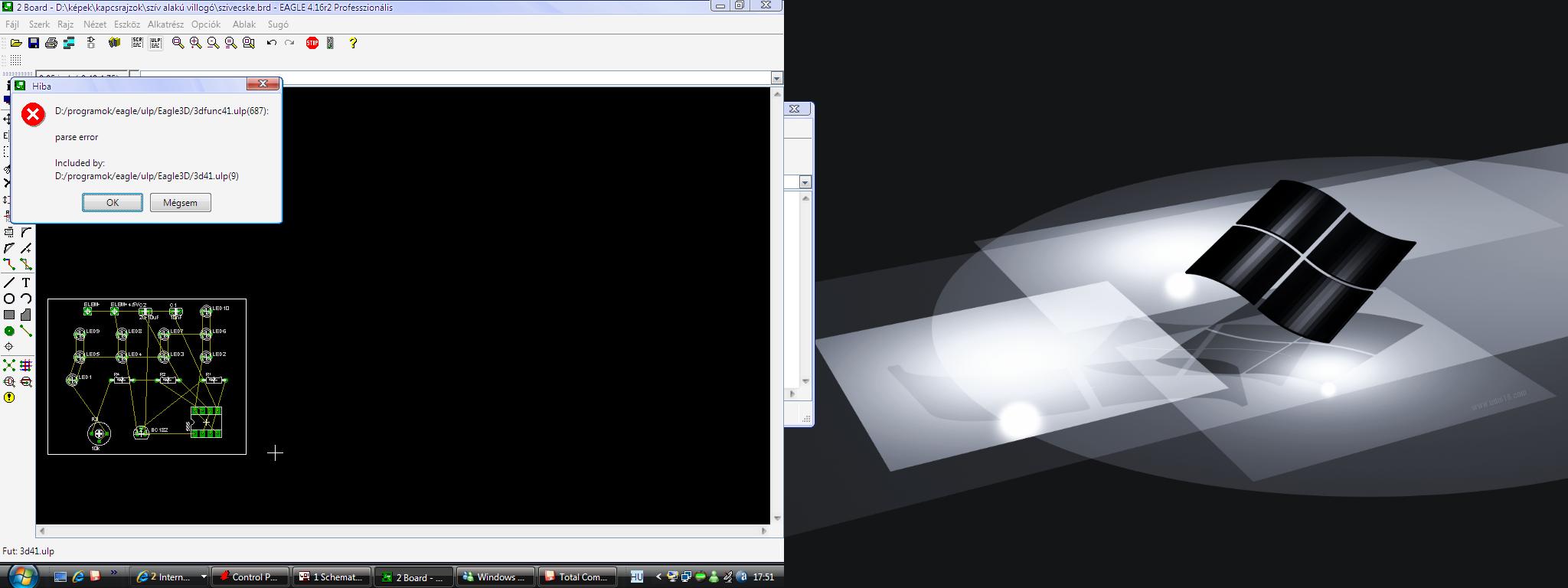1568x588 pixels.
Task: Click the Redraw magnifier icon
Action: (231, 43)
